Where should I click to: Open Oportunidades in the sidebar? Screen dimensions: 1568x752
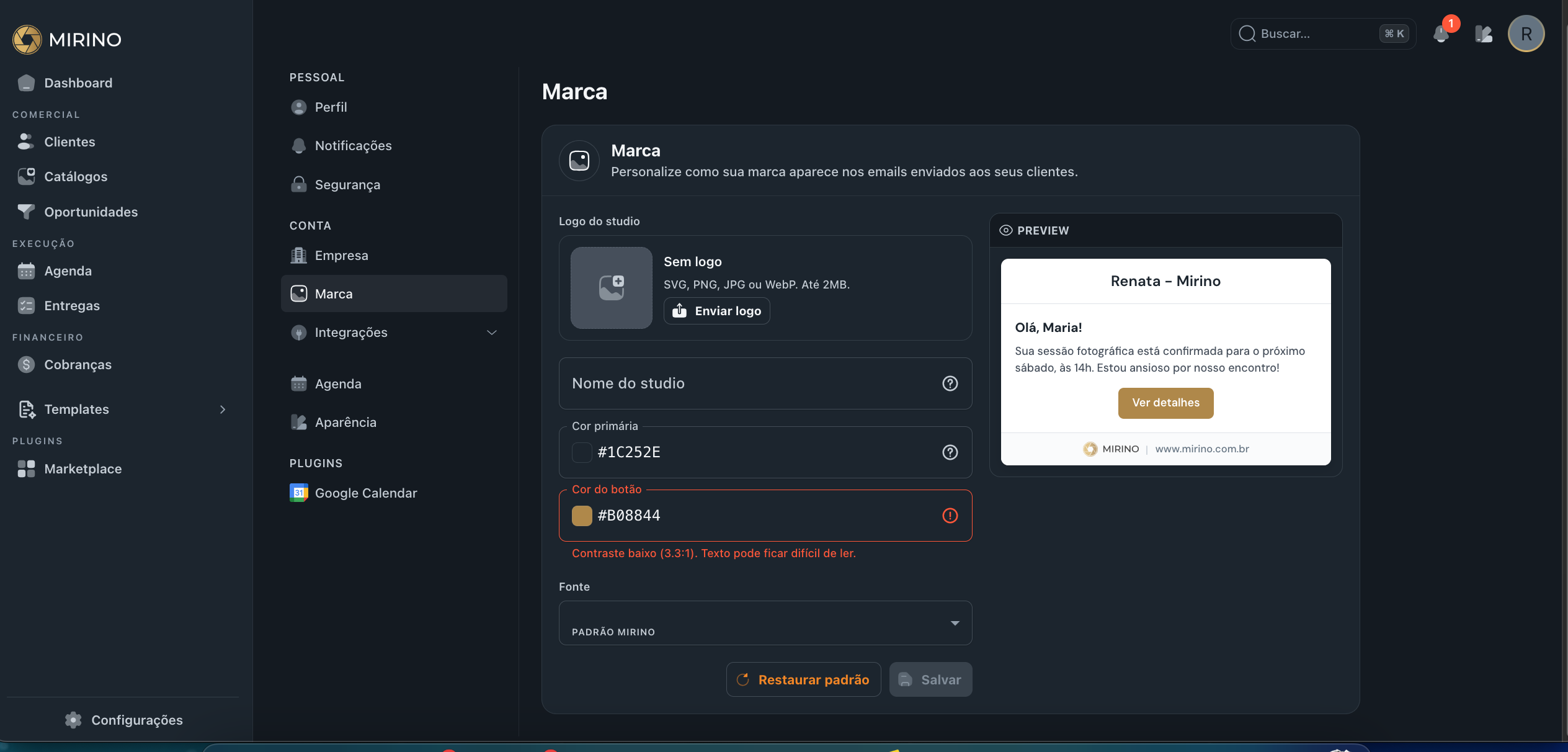click(x=91, y=212)
